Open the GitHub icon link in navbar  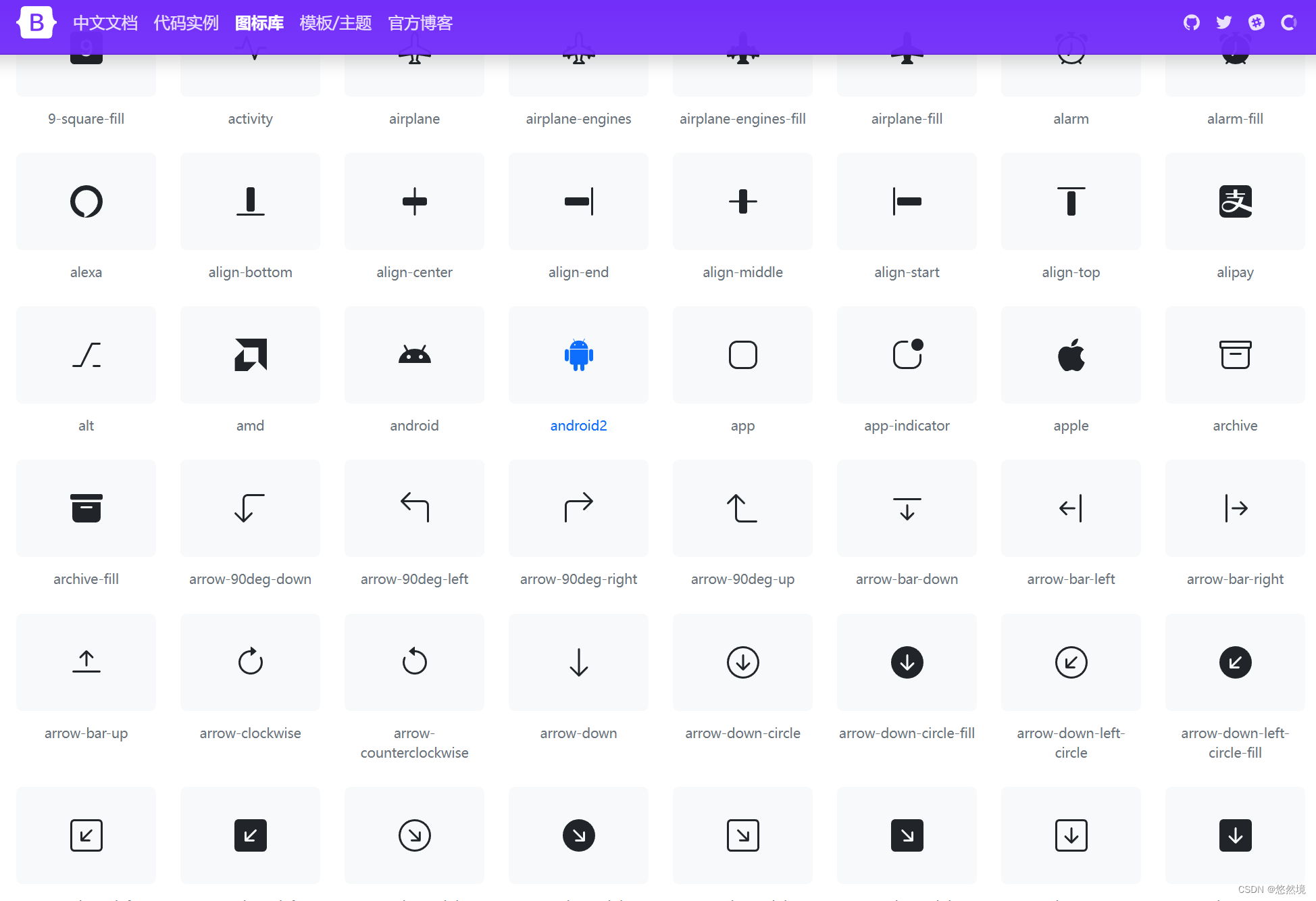coord(1192,23)
